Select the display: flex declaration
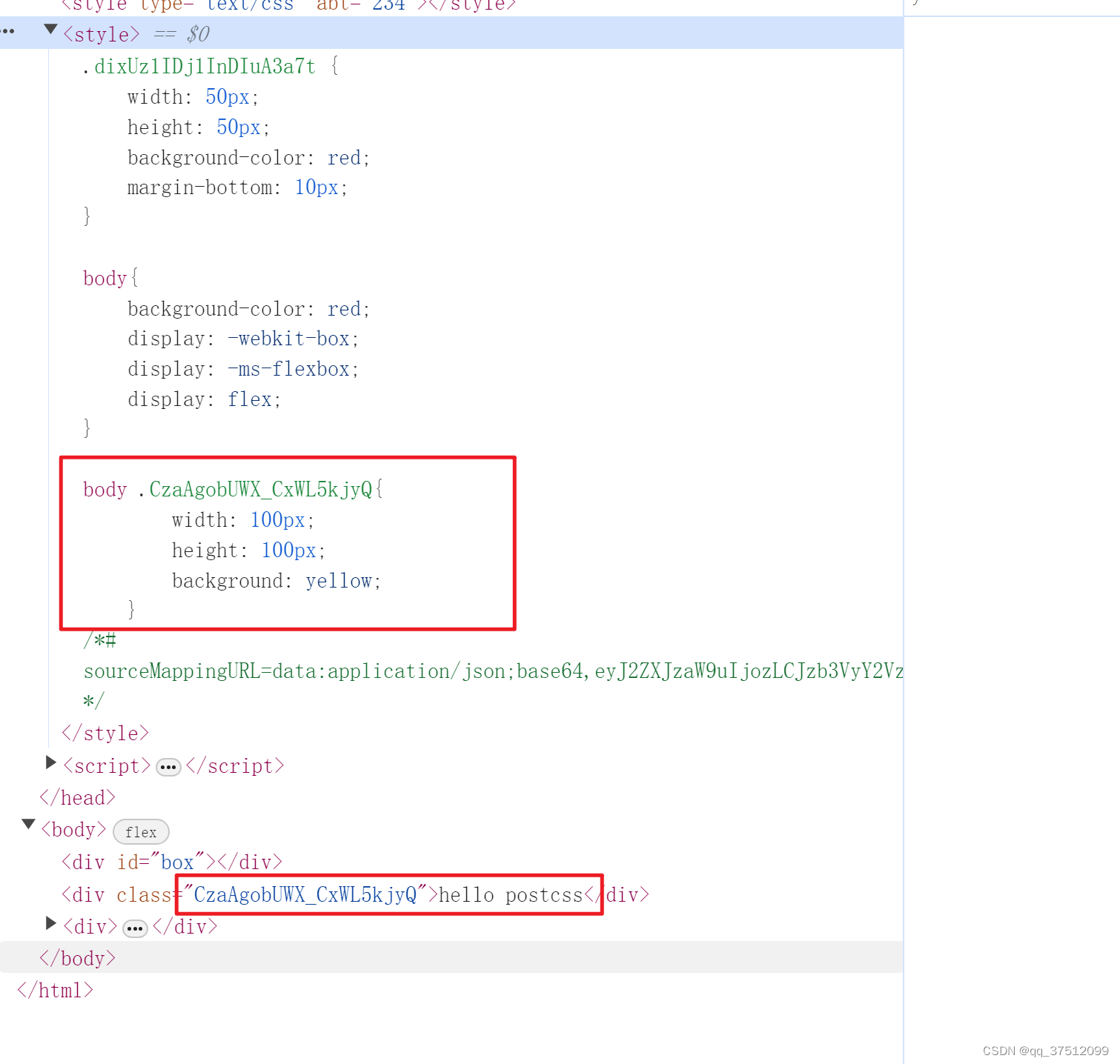 204,399
